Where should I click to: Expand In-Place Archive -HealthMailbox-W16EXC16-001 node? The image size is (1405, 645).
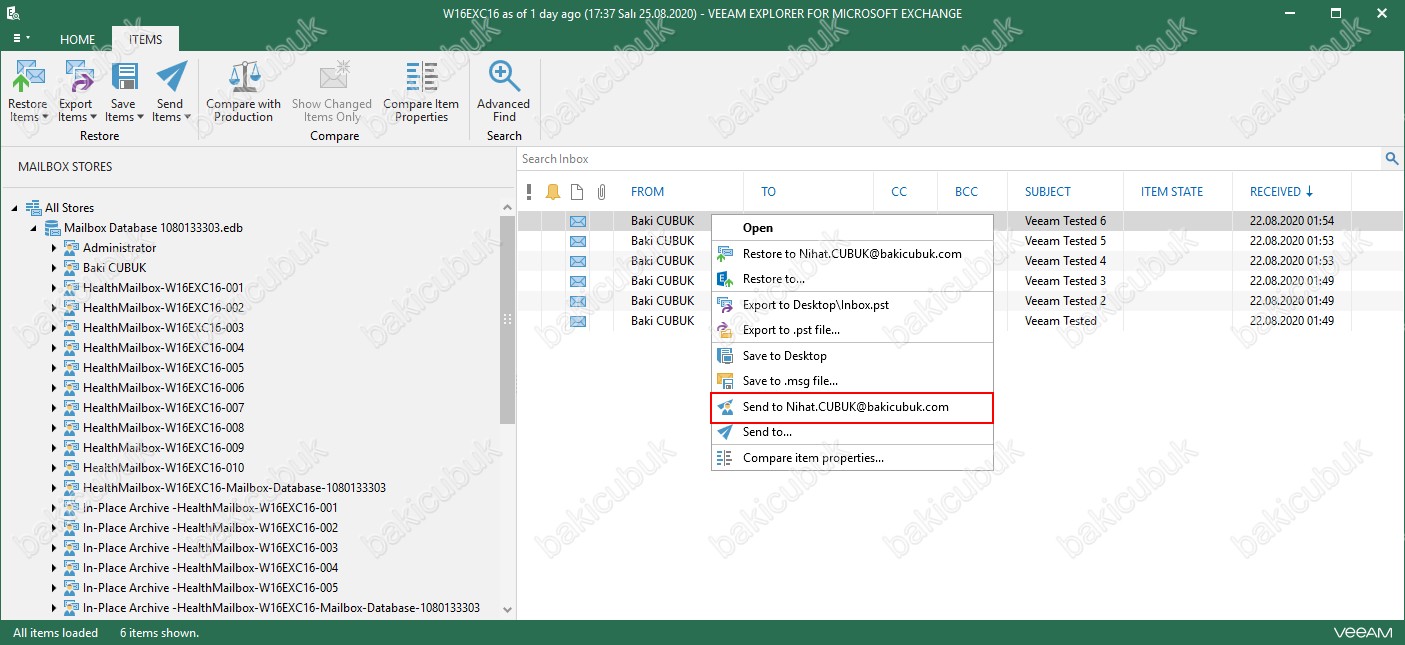[54, 508]
